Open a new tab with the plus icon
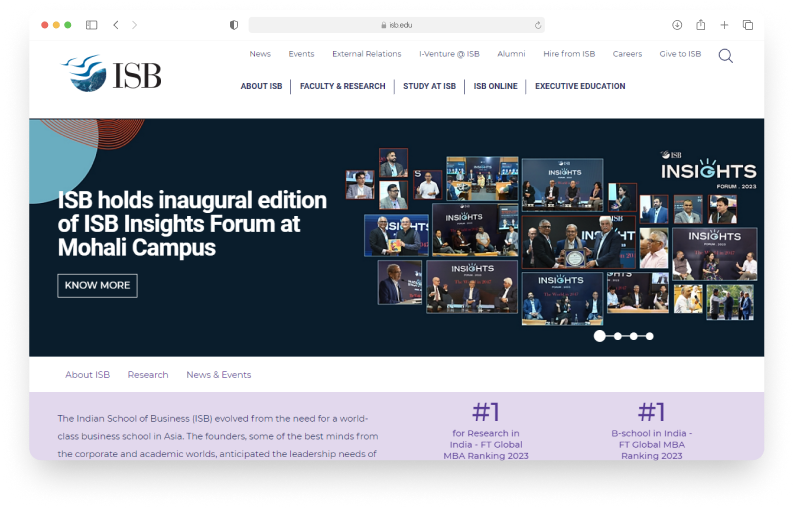Image resolution: width=794 pixels, height=509 pixels. (724, 25)
